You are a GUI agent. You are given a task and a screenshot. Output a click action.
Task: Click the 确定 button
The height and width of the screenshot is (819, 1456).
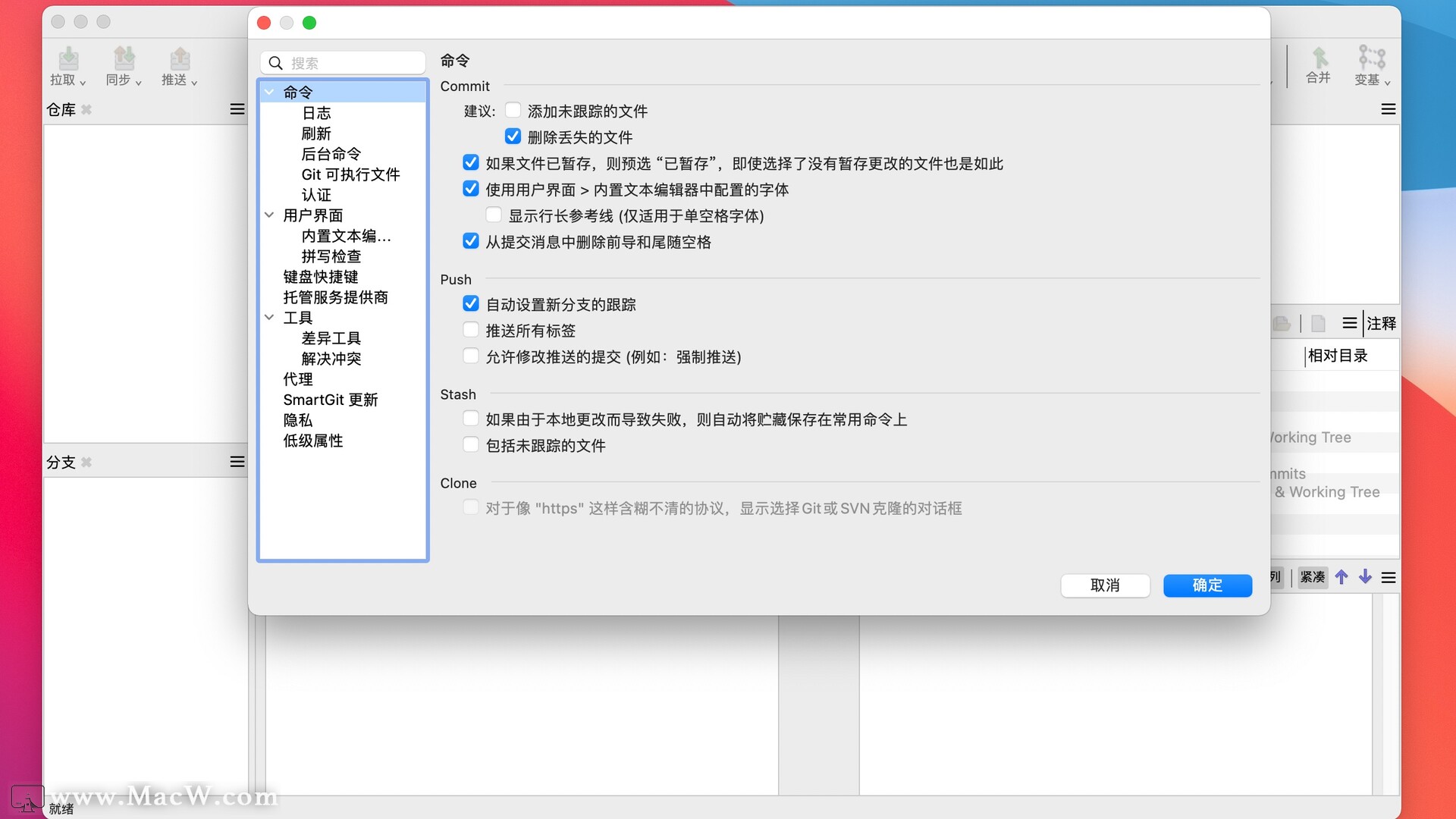click(x=1207, y=585)
